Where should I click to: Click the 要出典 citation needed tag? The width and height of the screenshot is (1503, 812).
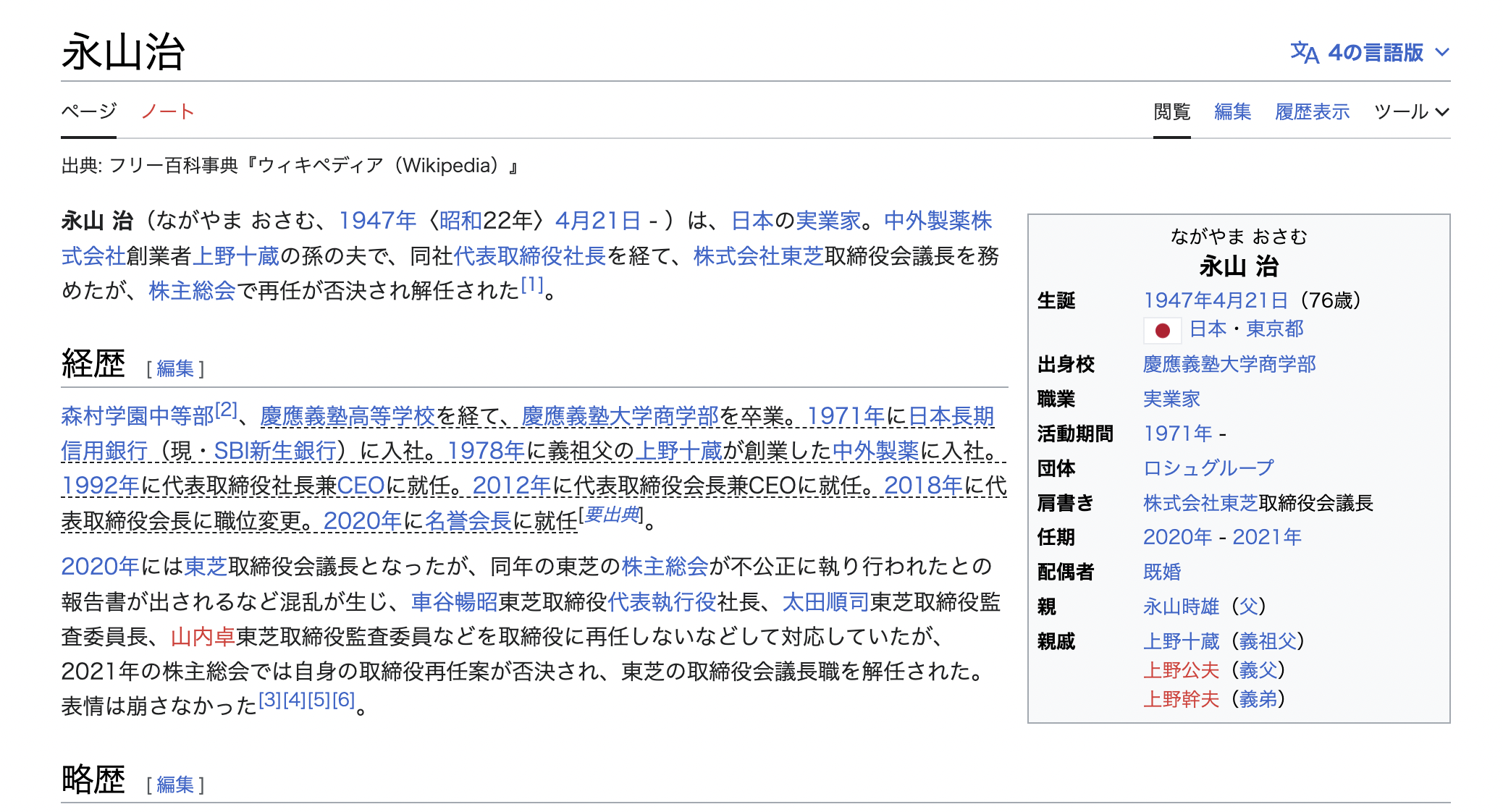[612, 515]
